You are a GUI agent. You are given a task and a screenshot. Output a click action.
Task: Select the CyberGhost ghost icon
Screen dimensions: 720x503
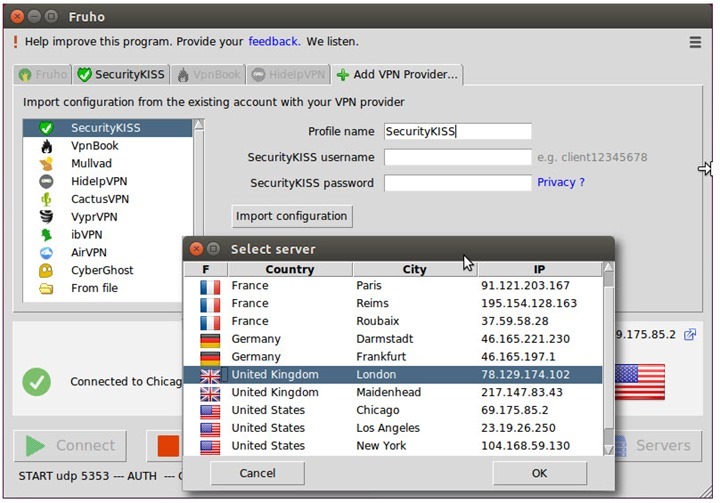coord(46,270)
